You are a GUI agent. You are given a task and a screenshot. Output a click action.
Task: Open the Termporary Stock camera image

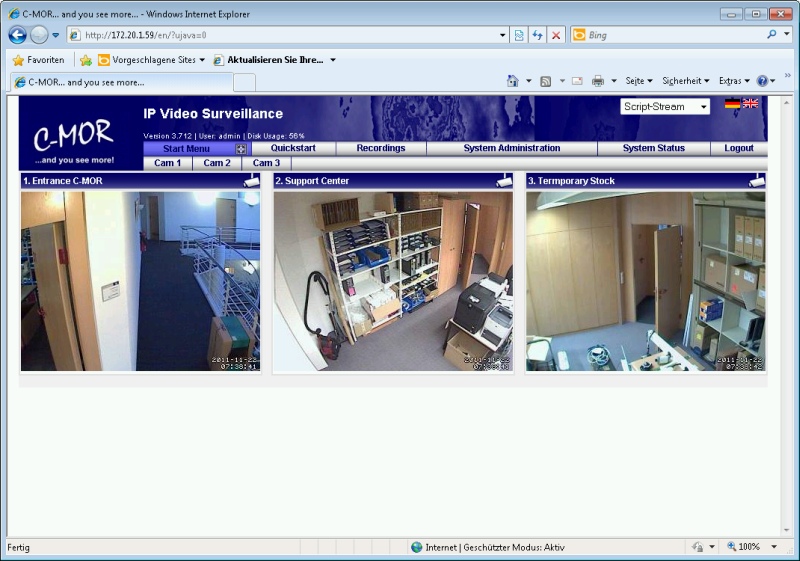[645, 281]
